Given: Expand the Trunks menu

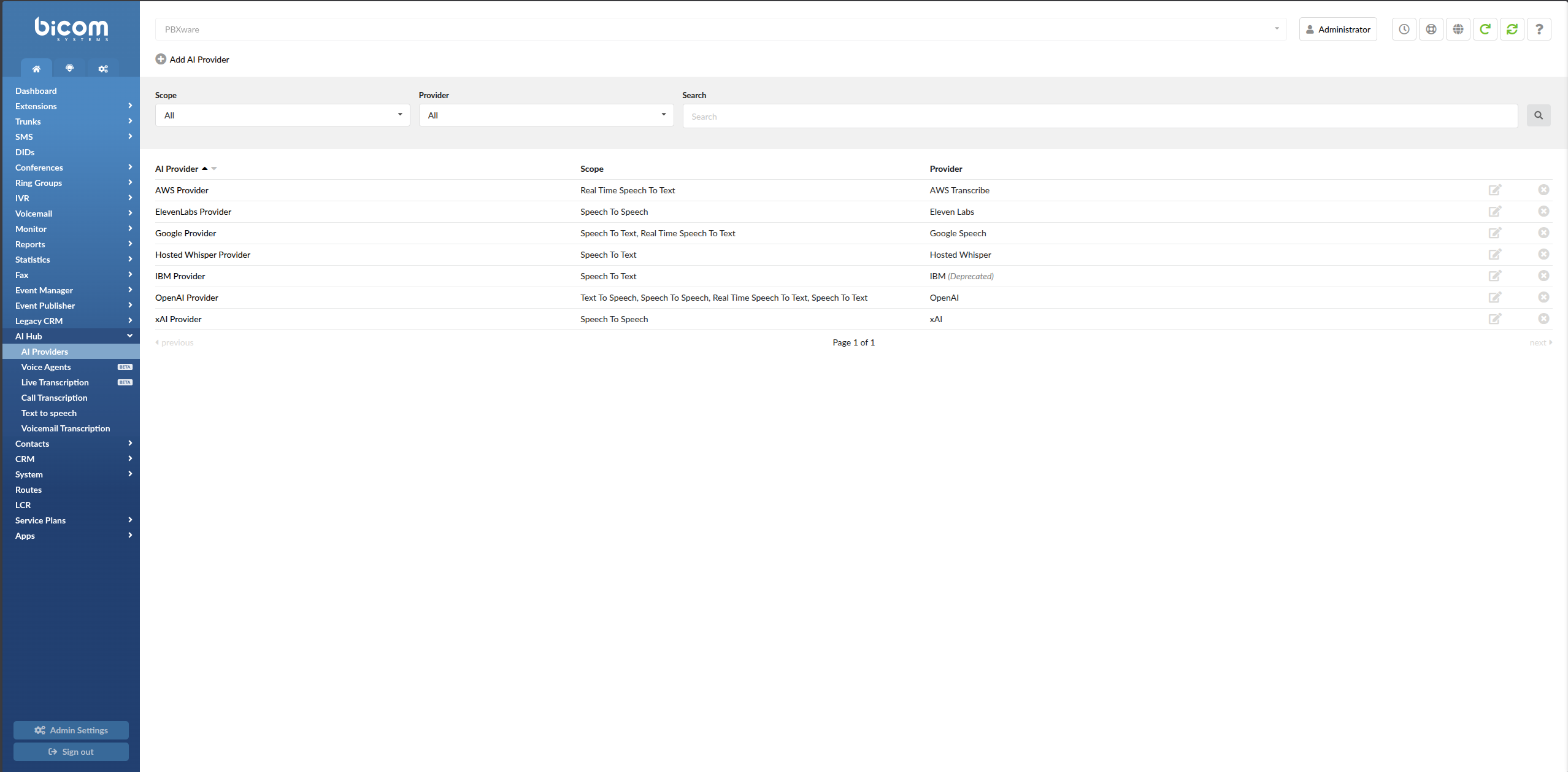Looking at the screenshot, I should tap(71, 122).
